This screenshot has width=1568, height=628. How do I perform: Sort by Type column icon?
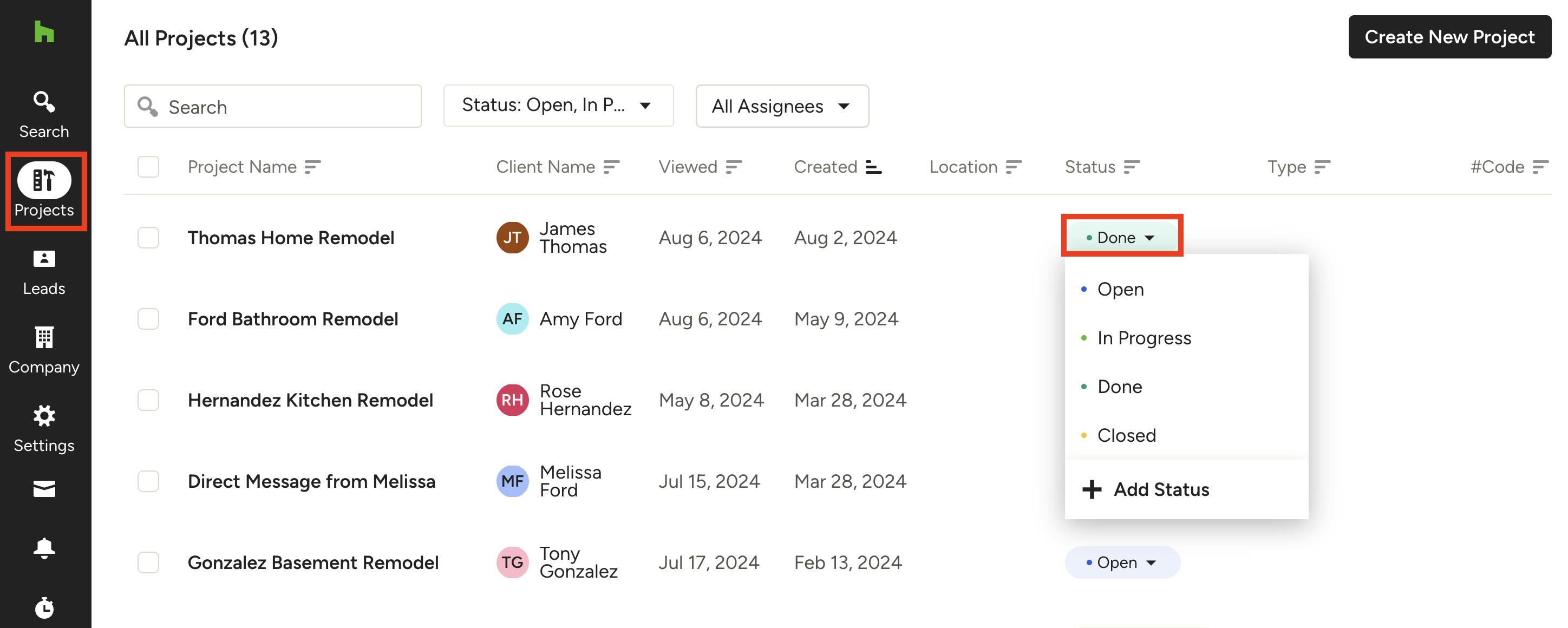pyautogui.click(x=1323, y=167)
